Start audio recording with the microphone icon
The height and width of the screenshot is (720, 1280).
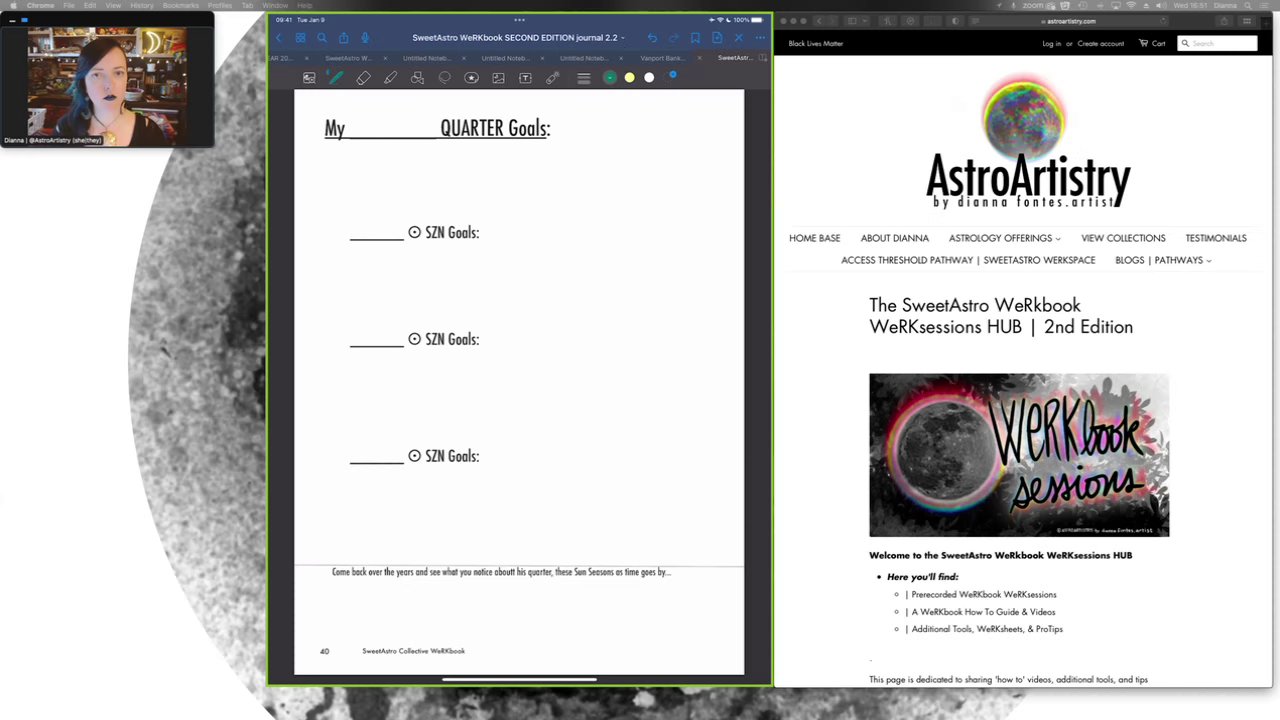point(365,38)
